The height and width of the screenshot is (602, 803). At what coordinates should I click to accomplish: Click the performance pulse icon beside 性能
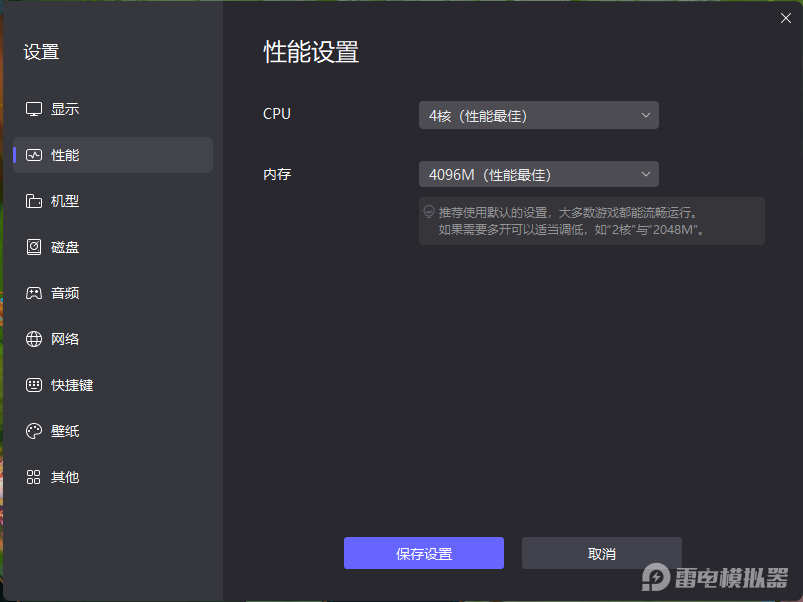[34, 155]
